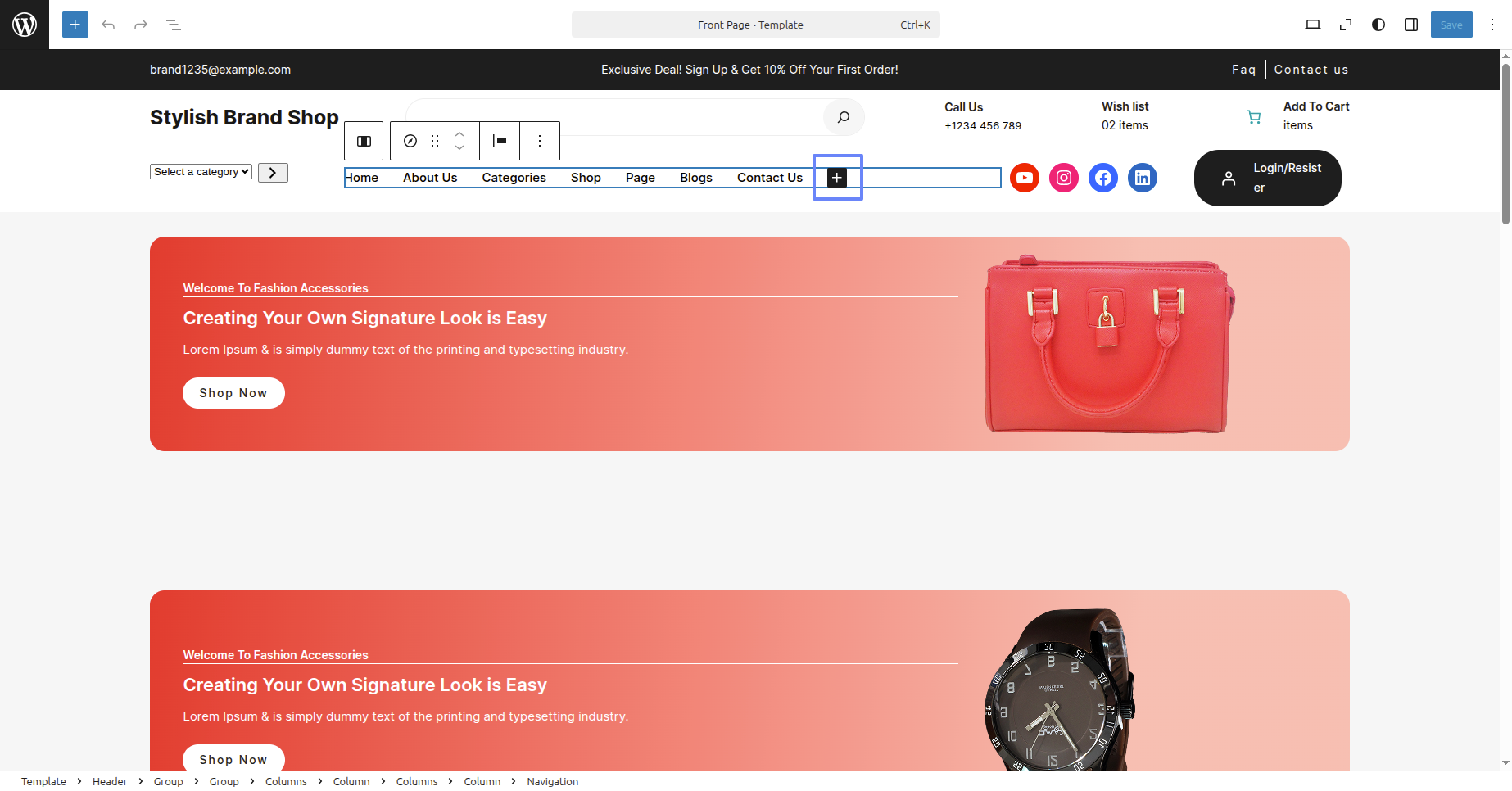Select the brand1235@example.com email text
The image size is (1512, 791).
click(220, 70)
